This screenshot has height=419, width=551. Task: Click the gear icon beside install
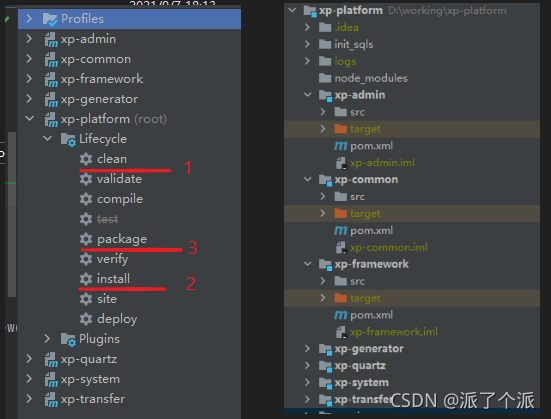pos(86,279)
